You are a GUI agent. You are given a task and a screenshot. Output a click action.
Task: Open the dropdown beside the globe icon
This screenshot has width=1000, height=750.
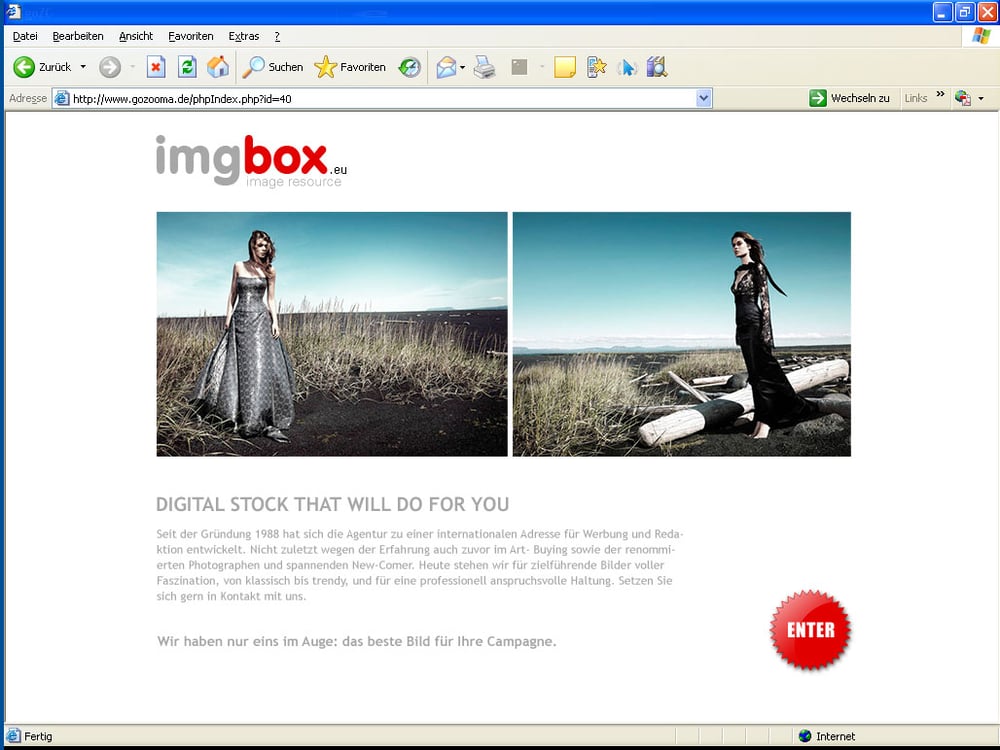pos(981,99)
